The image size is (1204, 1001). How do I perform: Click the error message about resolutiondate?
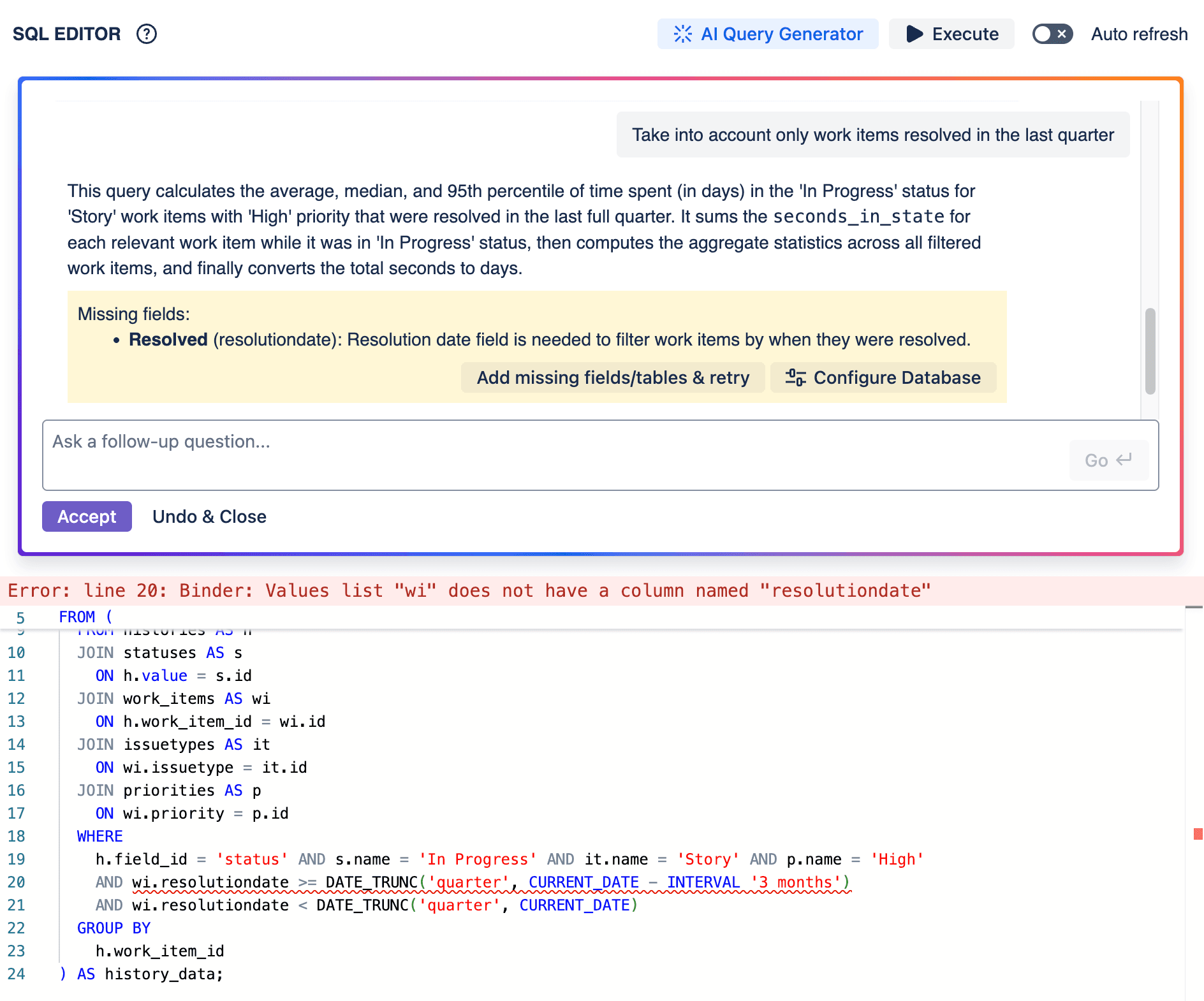click(469, 590)
